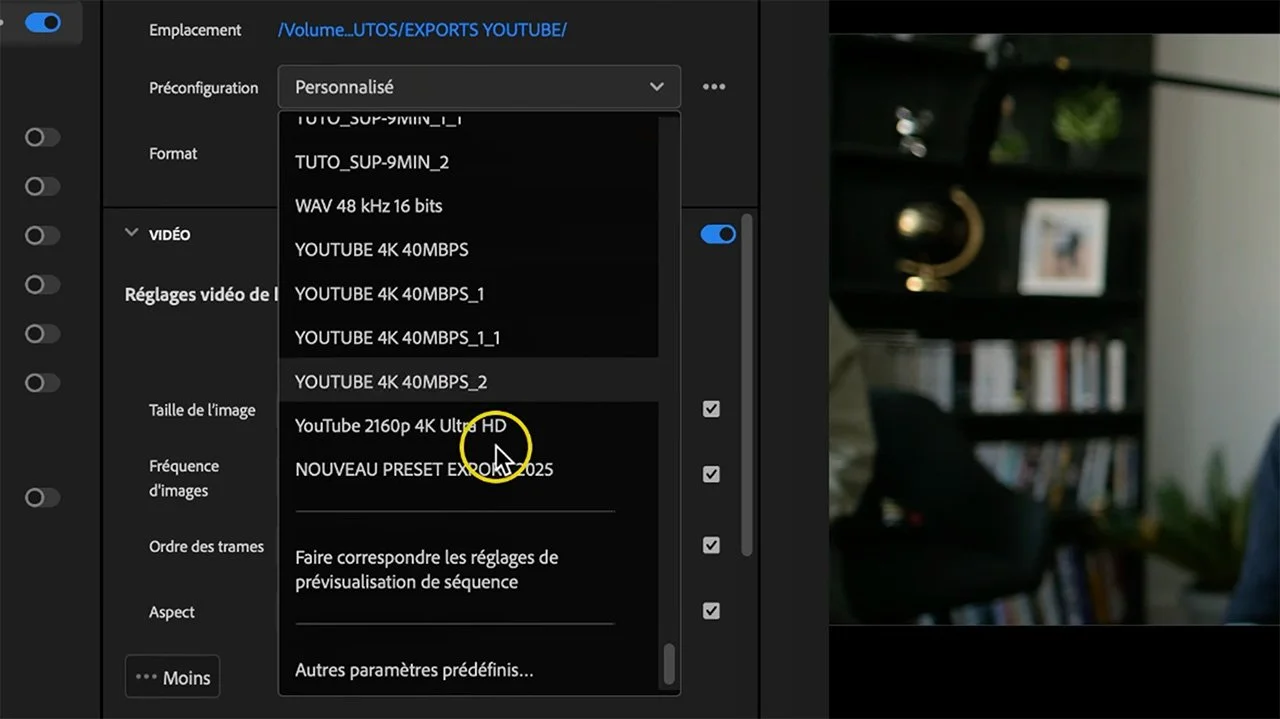Check the Taille de l'image checkbox
The image size is (1280, 719).
coord(711,409)
